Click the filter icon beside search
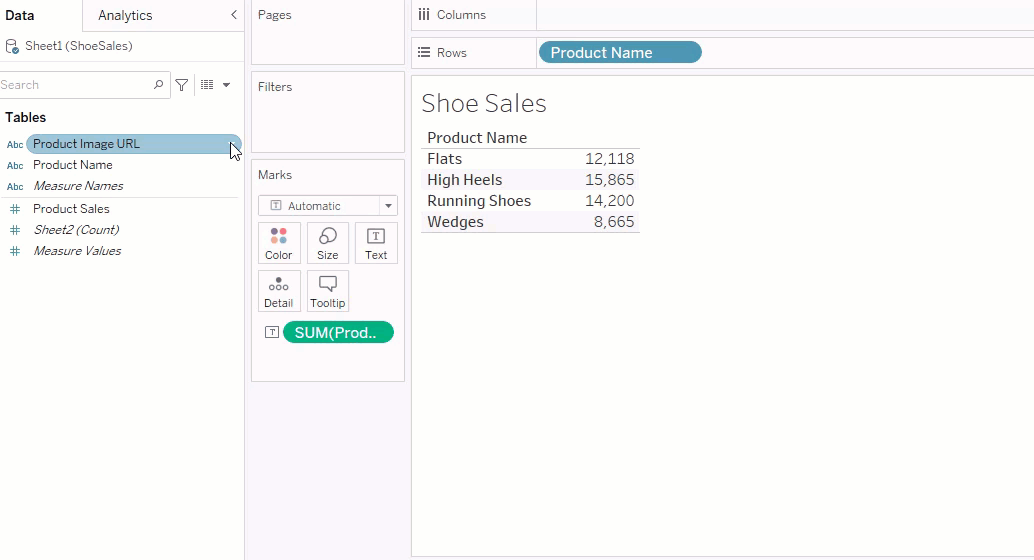1034x560 pixels. pyautogui.click(x=182, y=85)
